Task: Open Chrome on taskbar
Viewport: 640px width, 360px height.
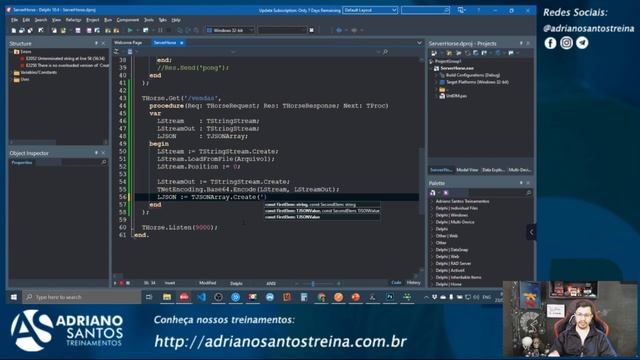Action: [x=321, y=297]
